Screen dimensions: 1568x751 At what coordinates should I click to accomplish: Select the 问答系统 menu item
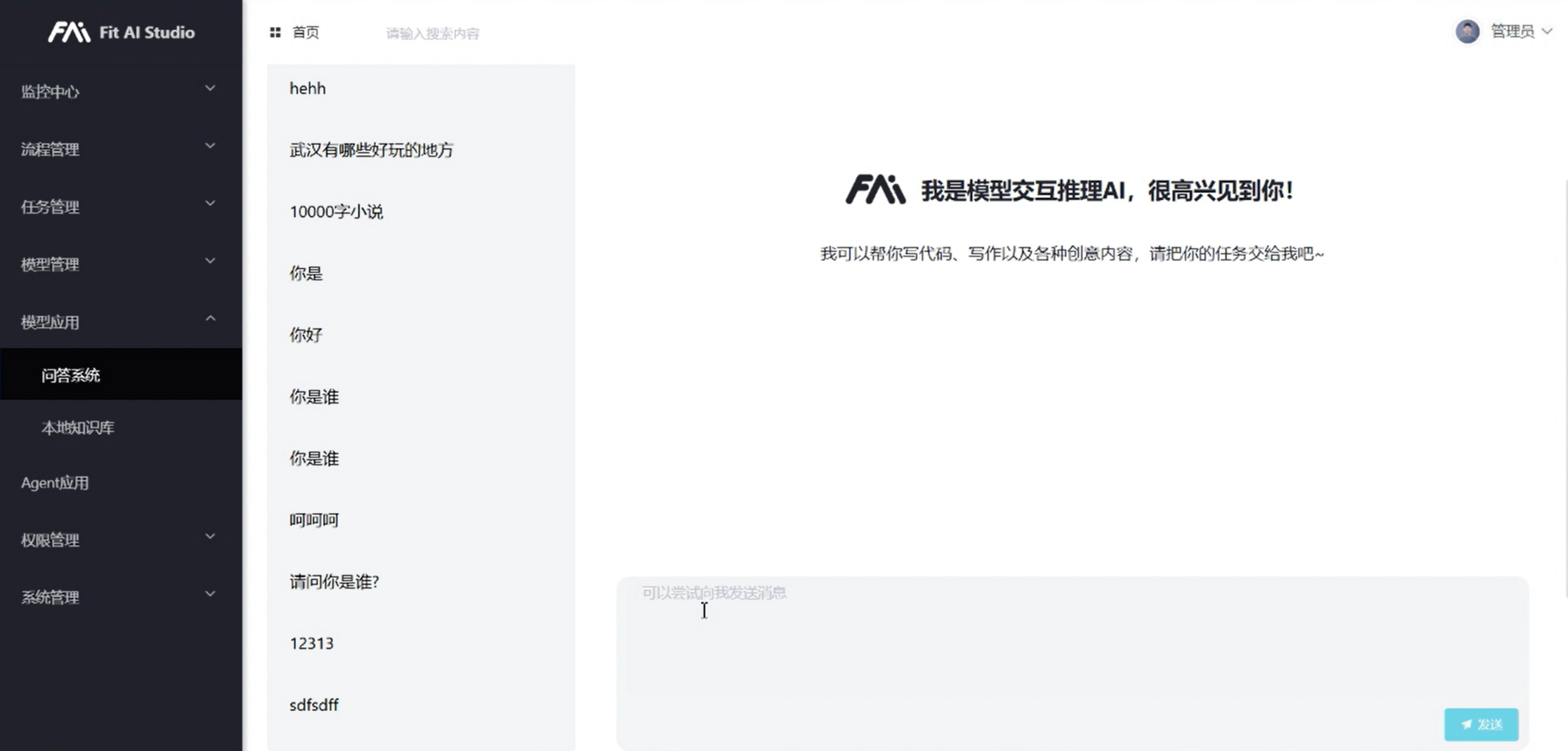121,375
